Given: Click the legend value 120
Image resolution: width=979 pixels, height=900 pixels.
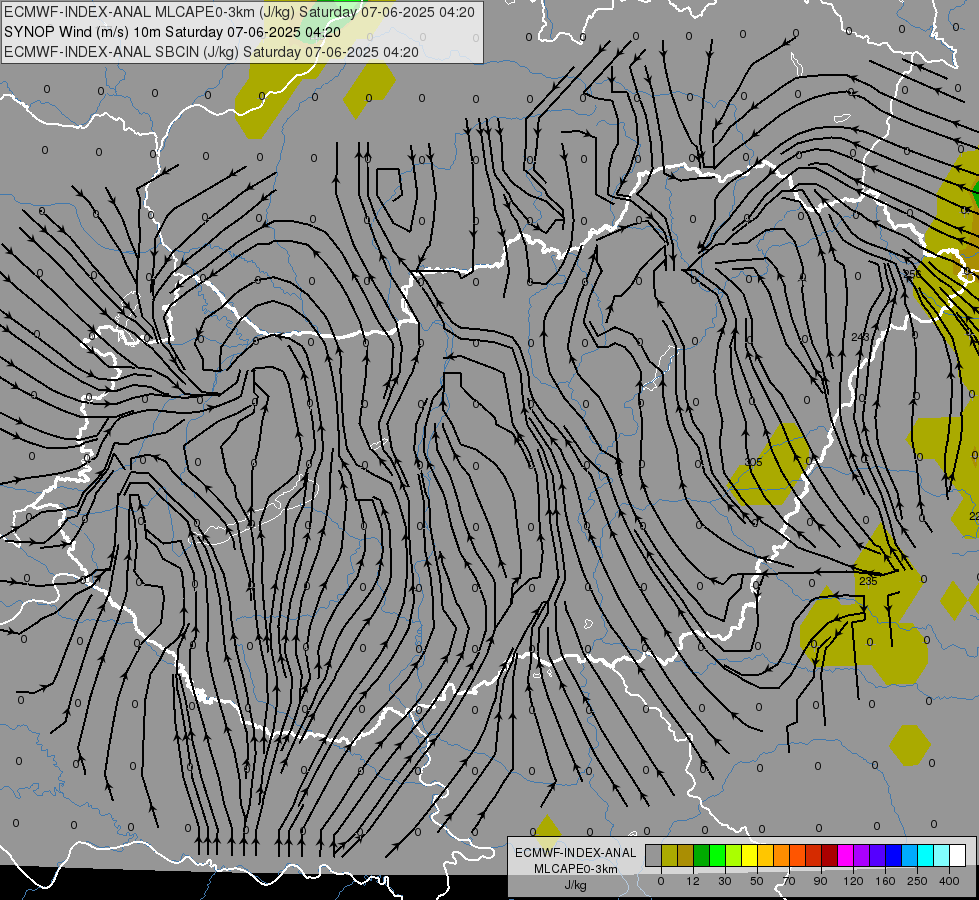Looking at the screenshot, I should pos(853,881).
